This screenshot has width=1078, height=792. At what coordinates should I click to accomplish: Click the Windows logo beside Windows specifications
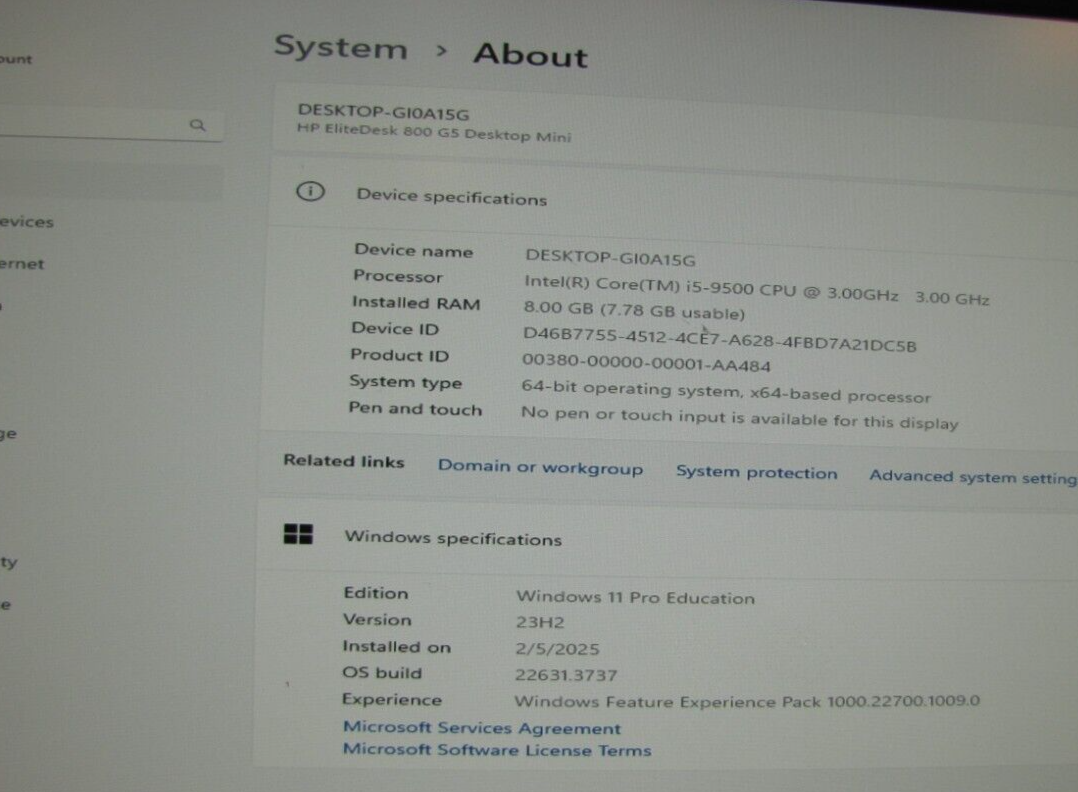coord(298,534)
